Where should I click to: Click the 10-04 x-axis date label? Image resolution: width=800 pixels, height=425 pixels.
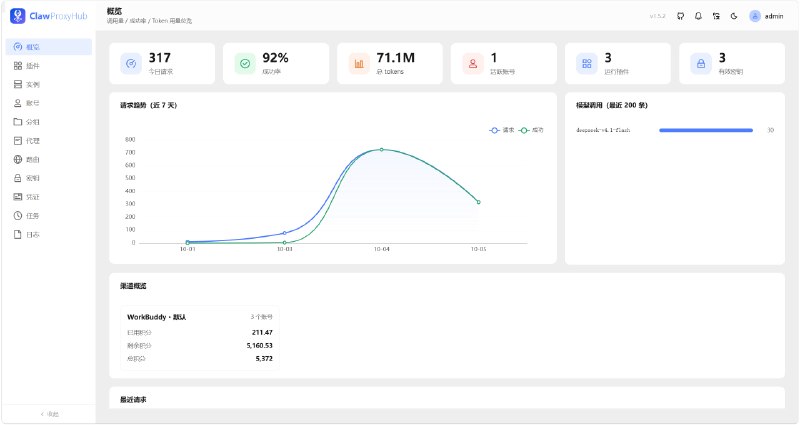(382, 249)
